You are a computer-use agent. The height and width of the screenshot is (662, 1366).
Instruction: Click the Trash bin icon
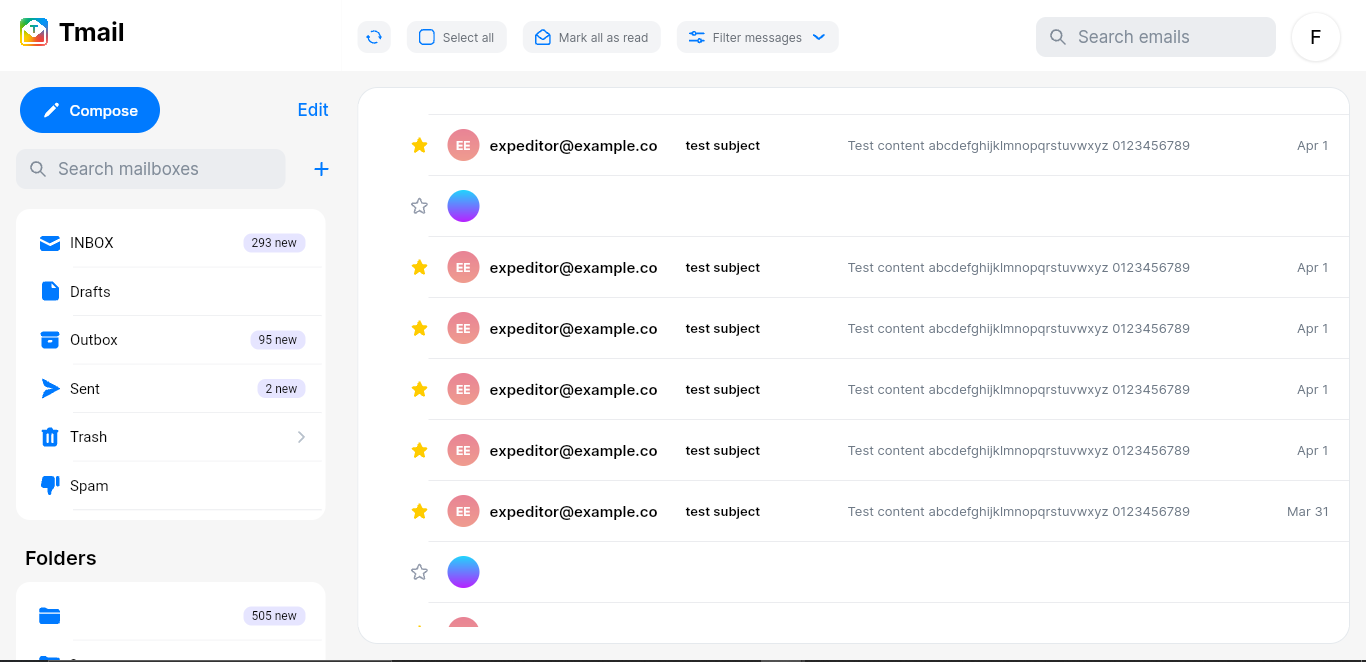(50, 437)
